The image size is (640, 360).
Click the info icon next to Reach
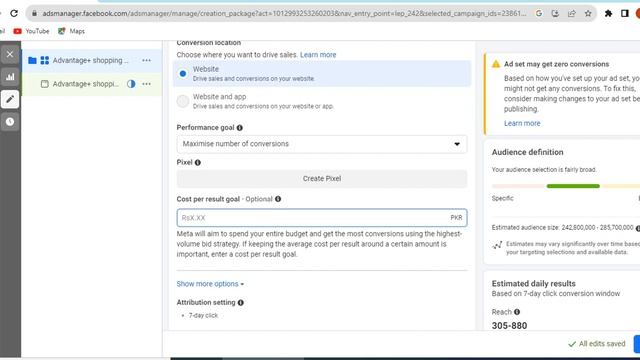517,312
